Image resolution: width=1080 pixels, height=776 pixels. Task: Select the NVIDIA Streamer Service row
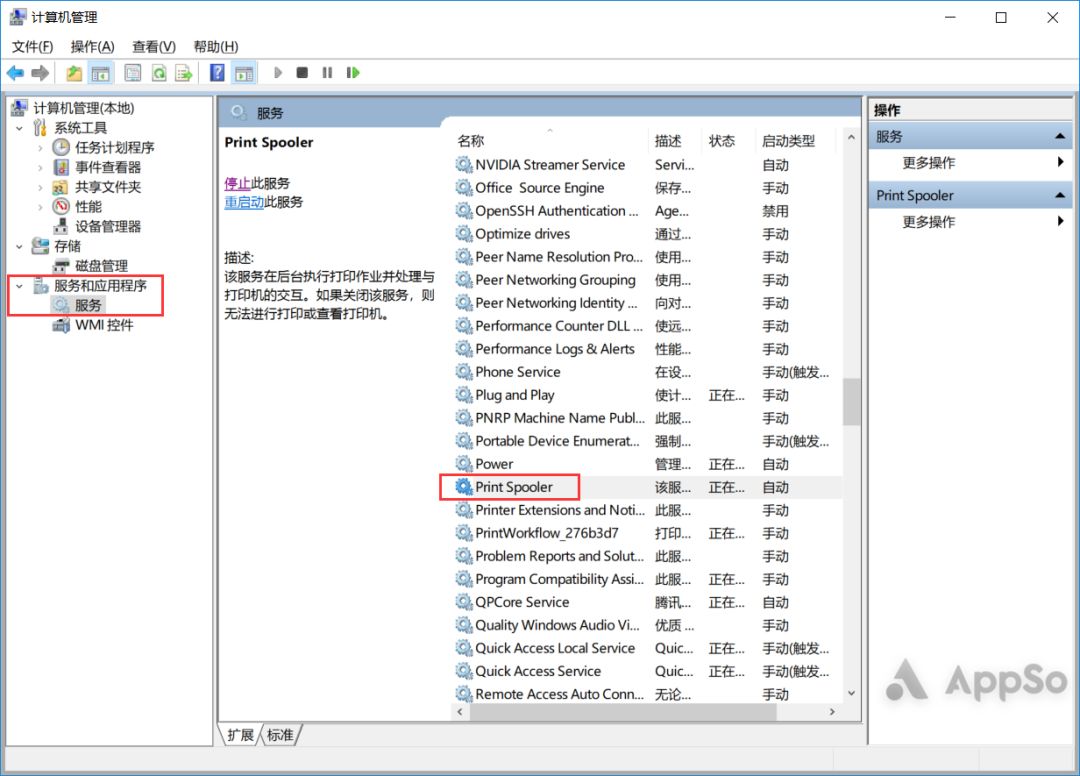coord(647,165)
